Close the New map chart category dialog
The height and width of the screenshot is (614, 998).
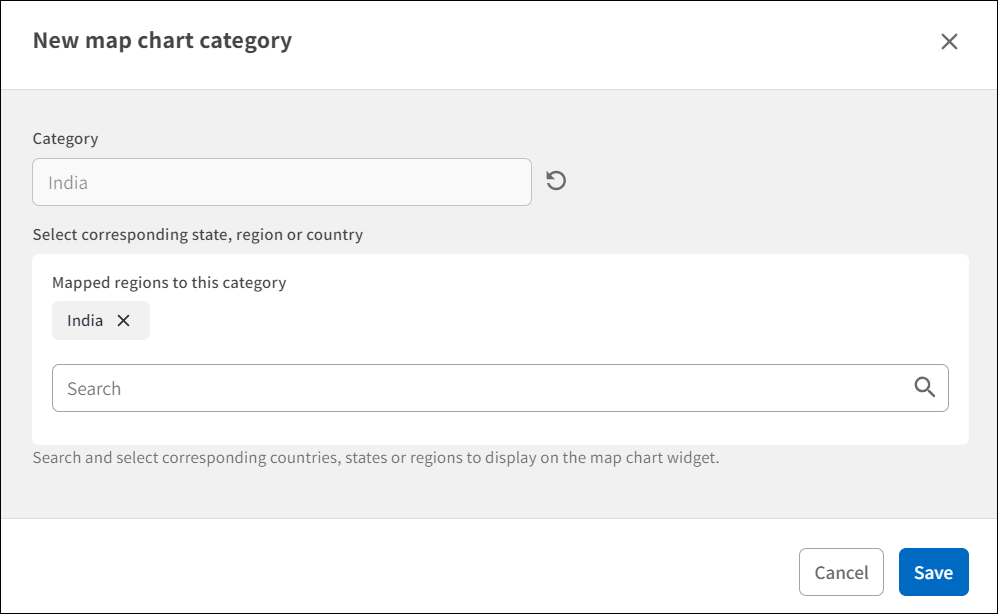[949, 41]
